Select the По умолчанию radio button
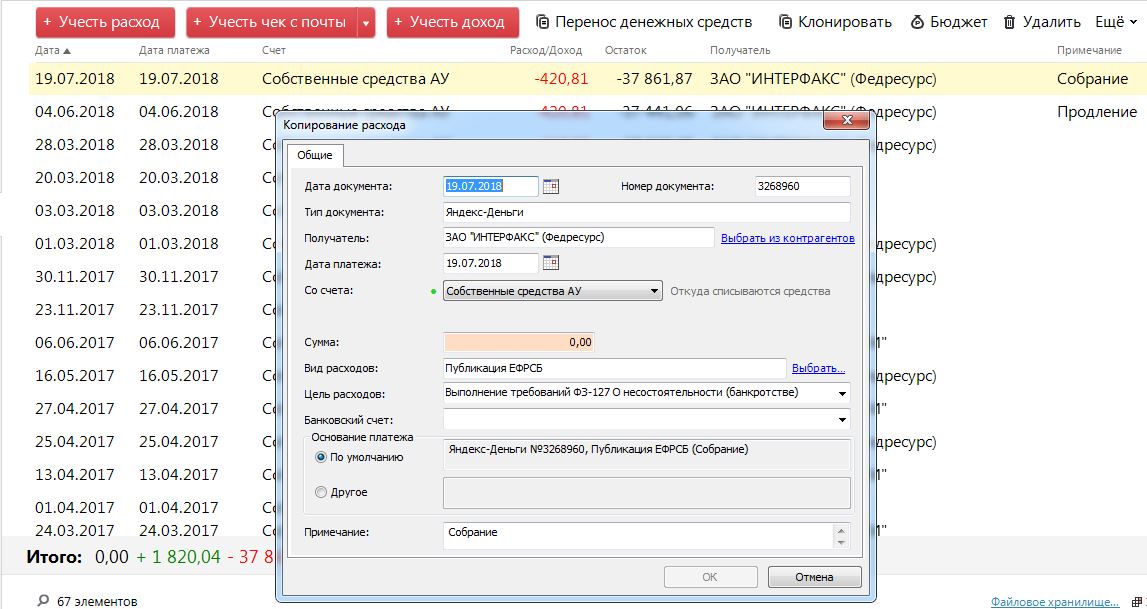This screenshot has width=1147, height=609. [321, 457]
